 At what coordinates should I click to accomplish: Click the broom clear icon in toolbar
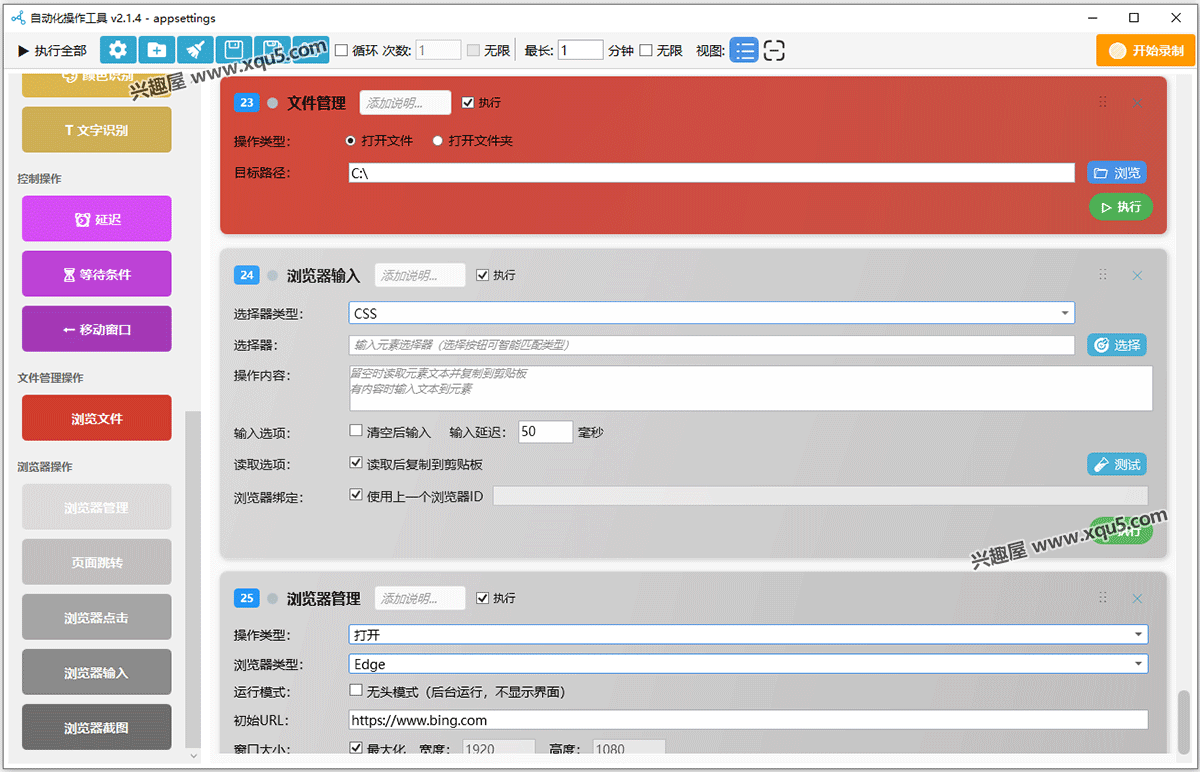coord(196,50)
